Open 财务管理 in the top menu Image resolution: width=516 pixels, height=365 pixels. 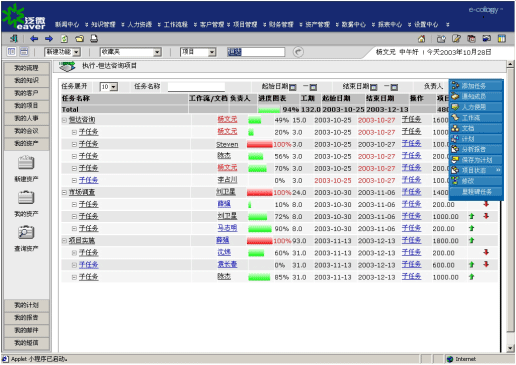[x=281, y=24]
